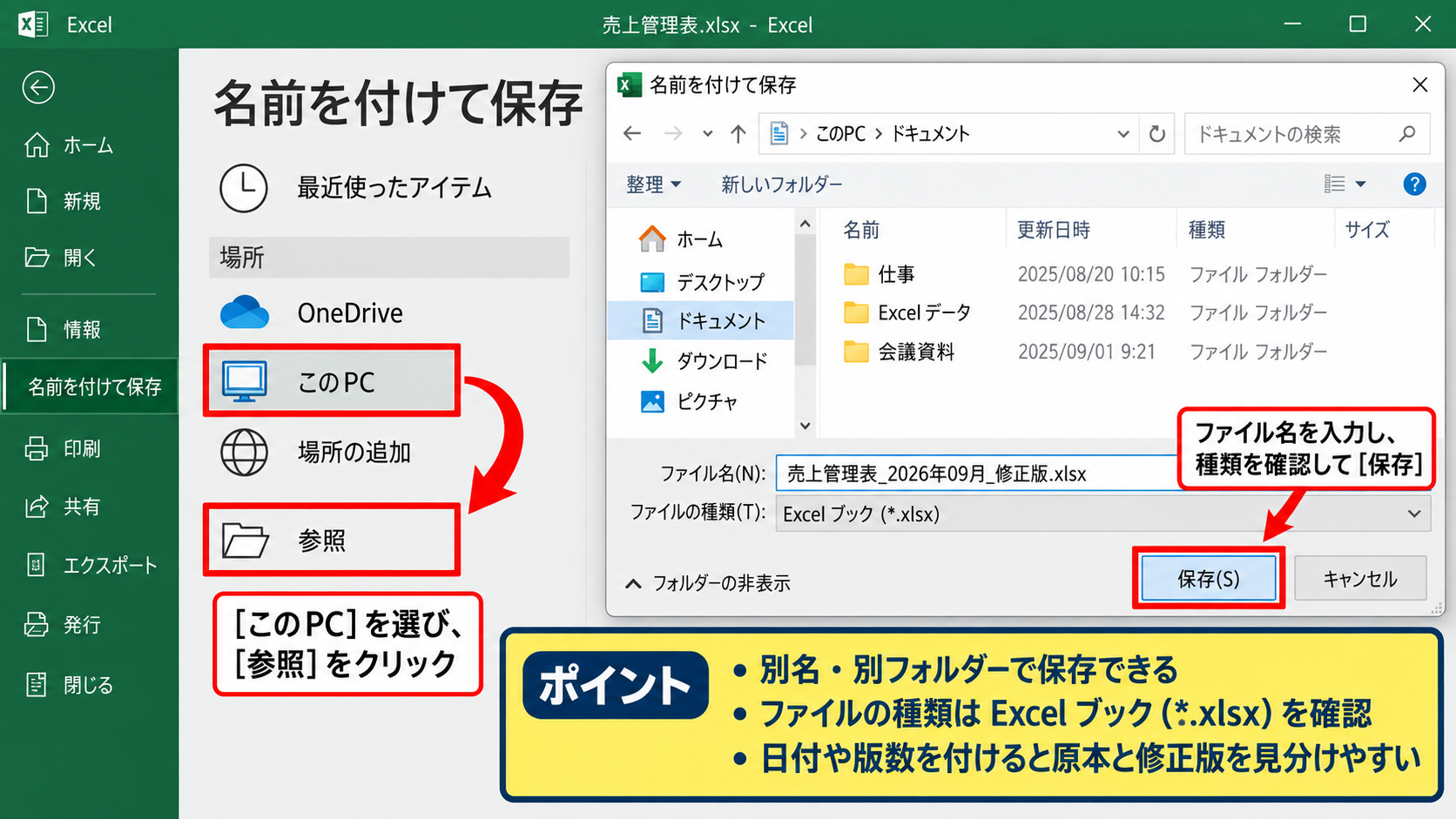Select 名前を付けて保存 in the sidebar
The height and width of the screenshot is (819, 1456).
coord(91,386)
